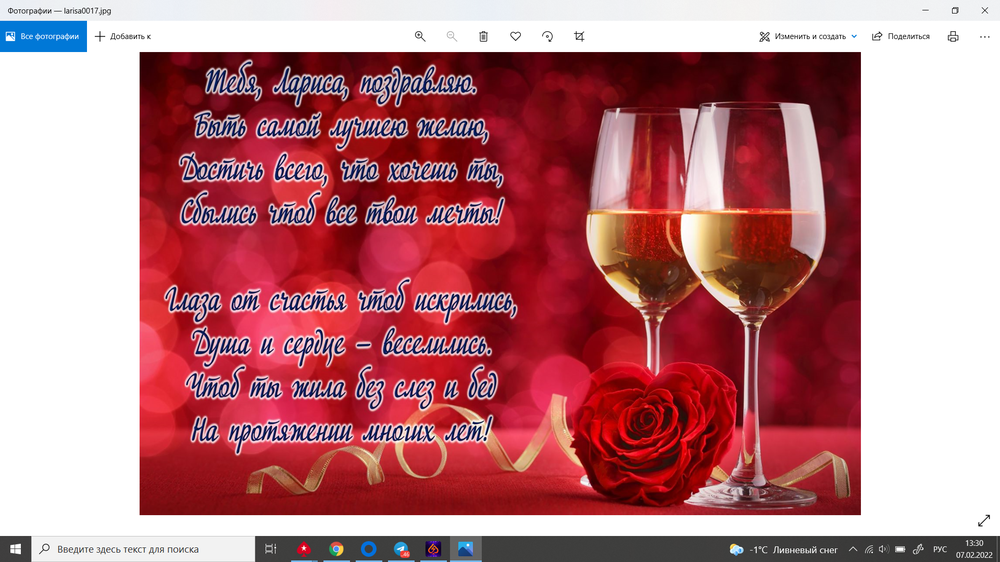The height and width of the screenshot is (562, 1000).
Task: Switch input language via 'РУС' indicator
Action: pos(939,549)
